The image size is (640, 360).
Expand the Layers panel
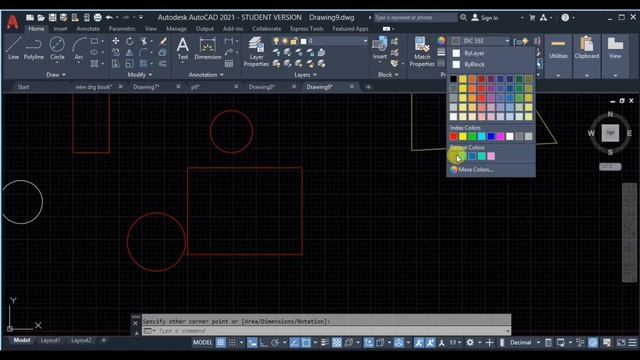point(305,75)
